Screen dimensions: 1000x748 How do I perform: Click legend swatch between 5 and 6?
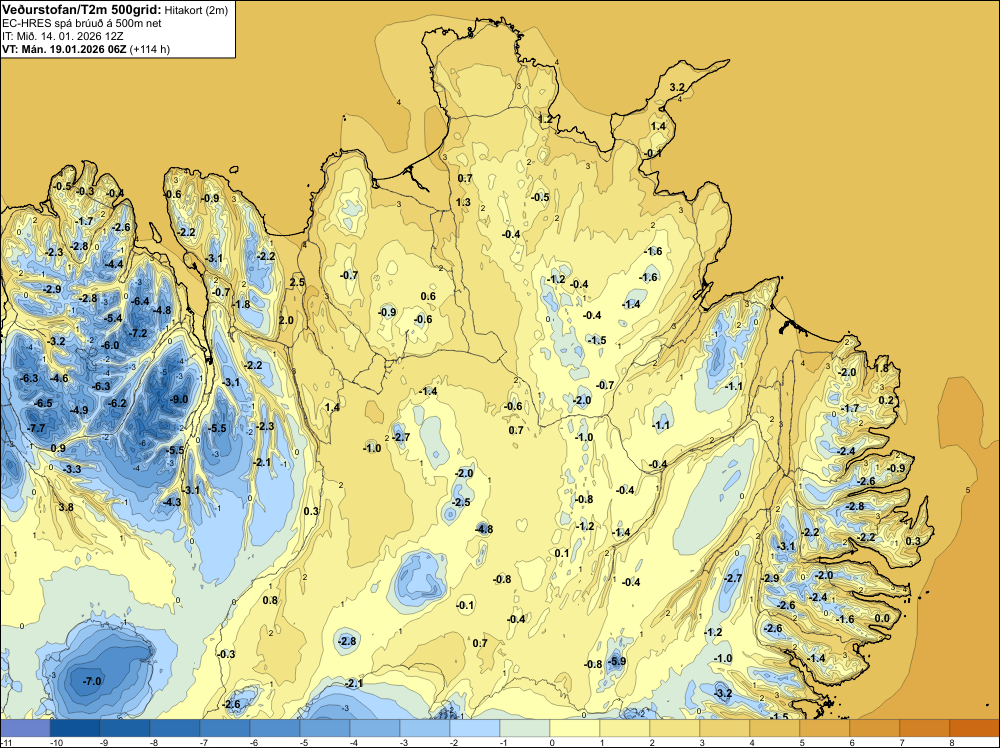(x=824, y=728)
